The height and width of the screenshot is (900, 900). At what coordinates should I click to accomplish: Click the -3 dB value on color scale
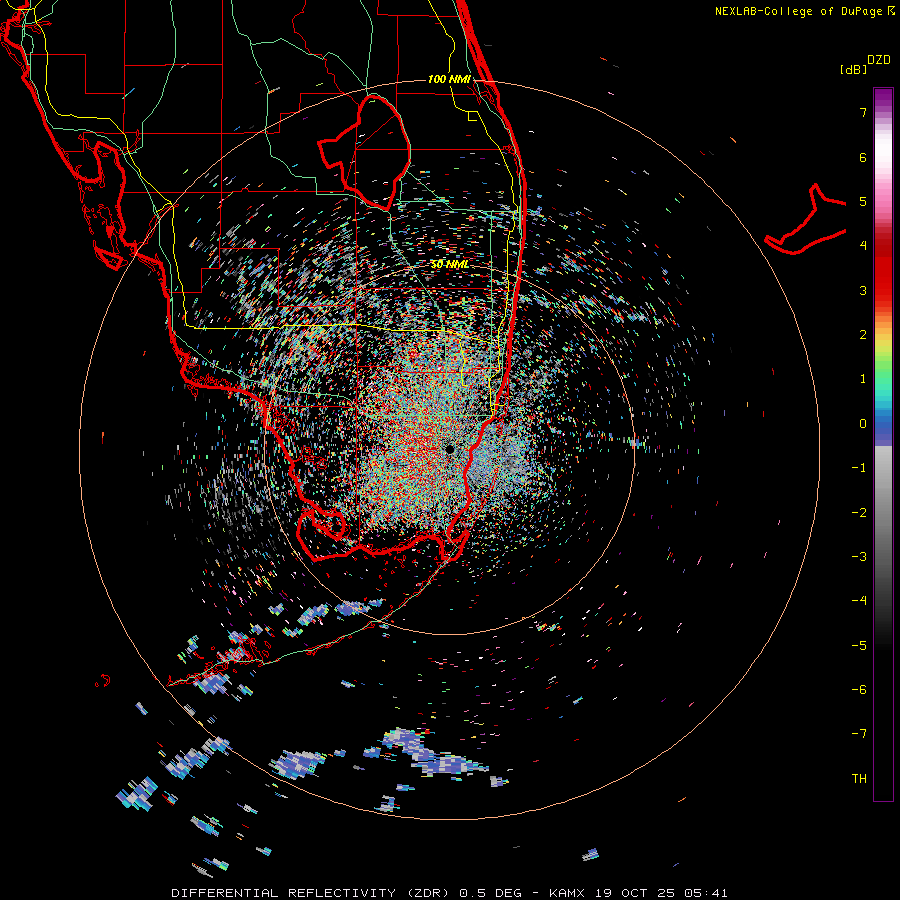tap(859, 557)
